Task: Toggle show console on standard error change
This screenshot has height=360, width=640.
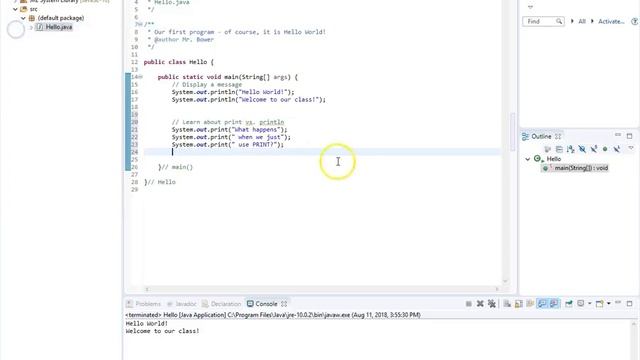Action: [554, 304]
